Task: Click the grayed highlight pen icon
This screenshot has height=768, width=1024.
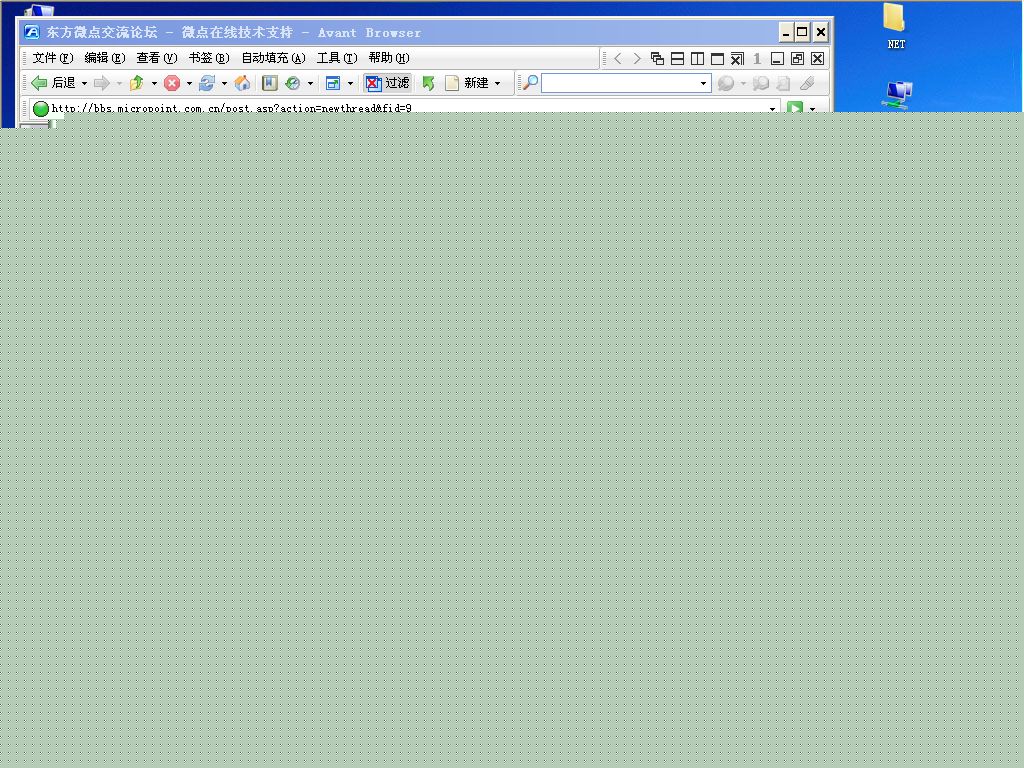Action: point(807,83)
